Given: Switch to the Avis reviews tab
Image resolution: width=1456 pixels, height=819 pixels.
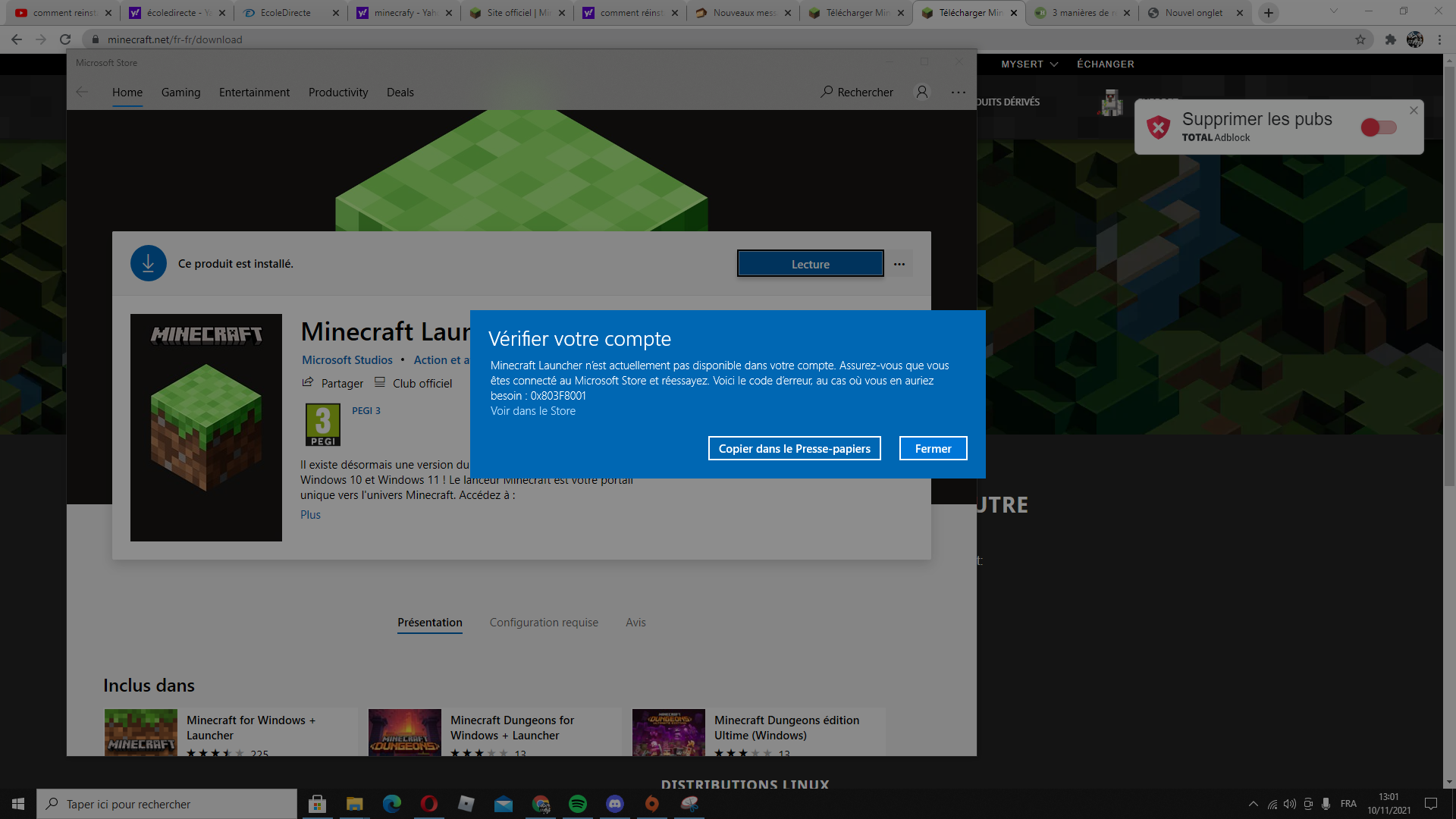Looking at the screenshot, I should pos(635,623).
